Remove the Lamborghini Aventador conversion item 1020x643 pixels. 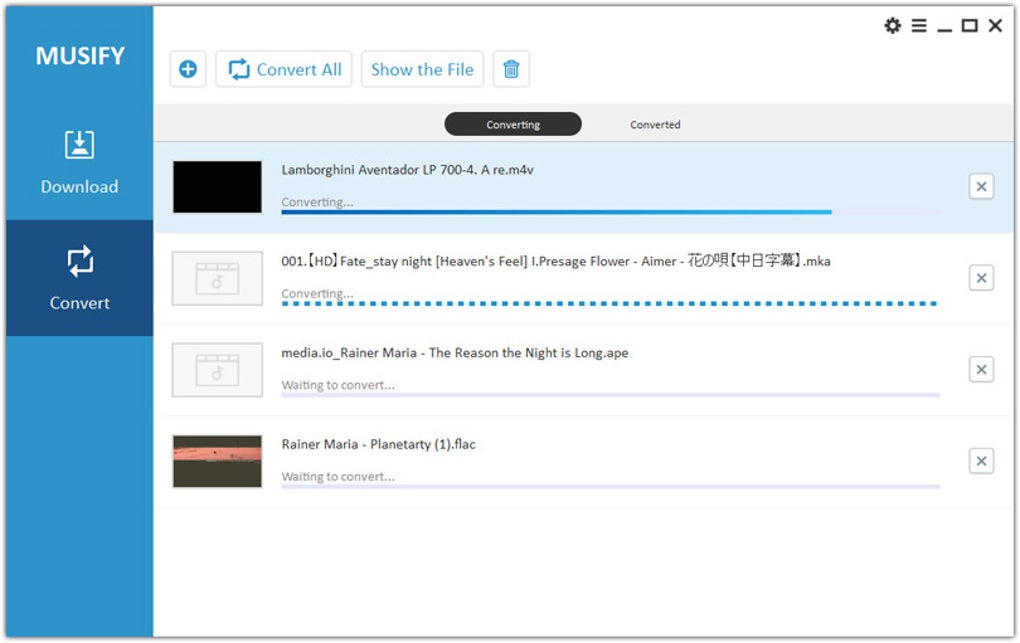981,186
